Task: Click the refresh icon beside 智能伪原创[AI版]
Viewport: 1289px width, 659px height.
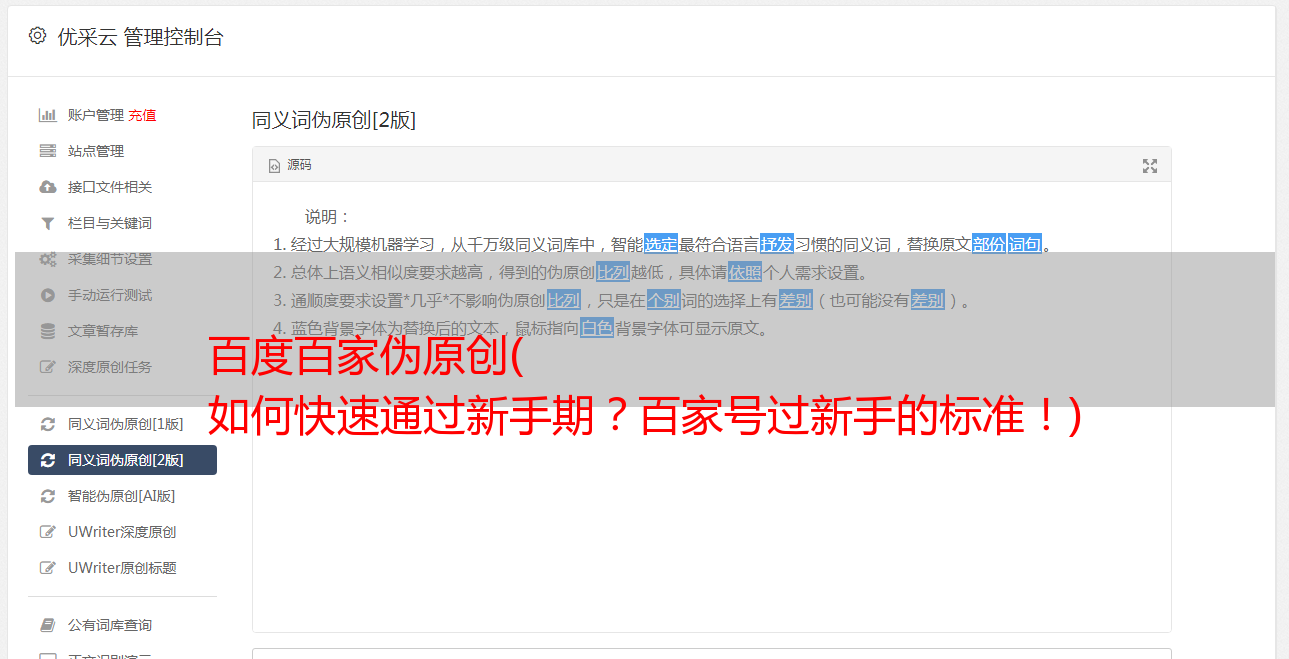Action: pos(47,496)
